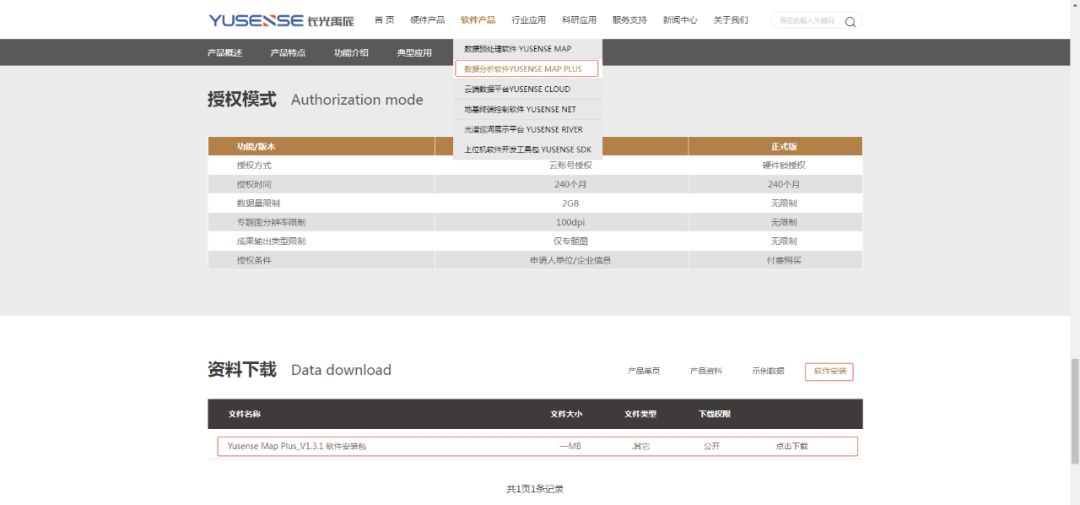Viewport: 1080px width, 505px height.
Task: Click the keyword search input field
Action: click(x=808, y=21)
